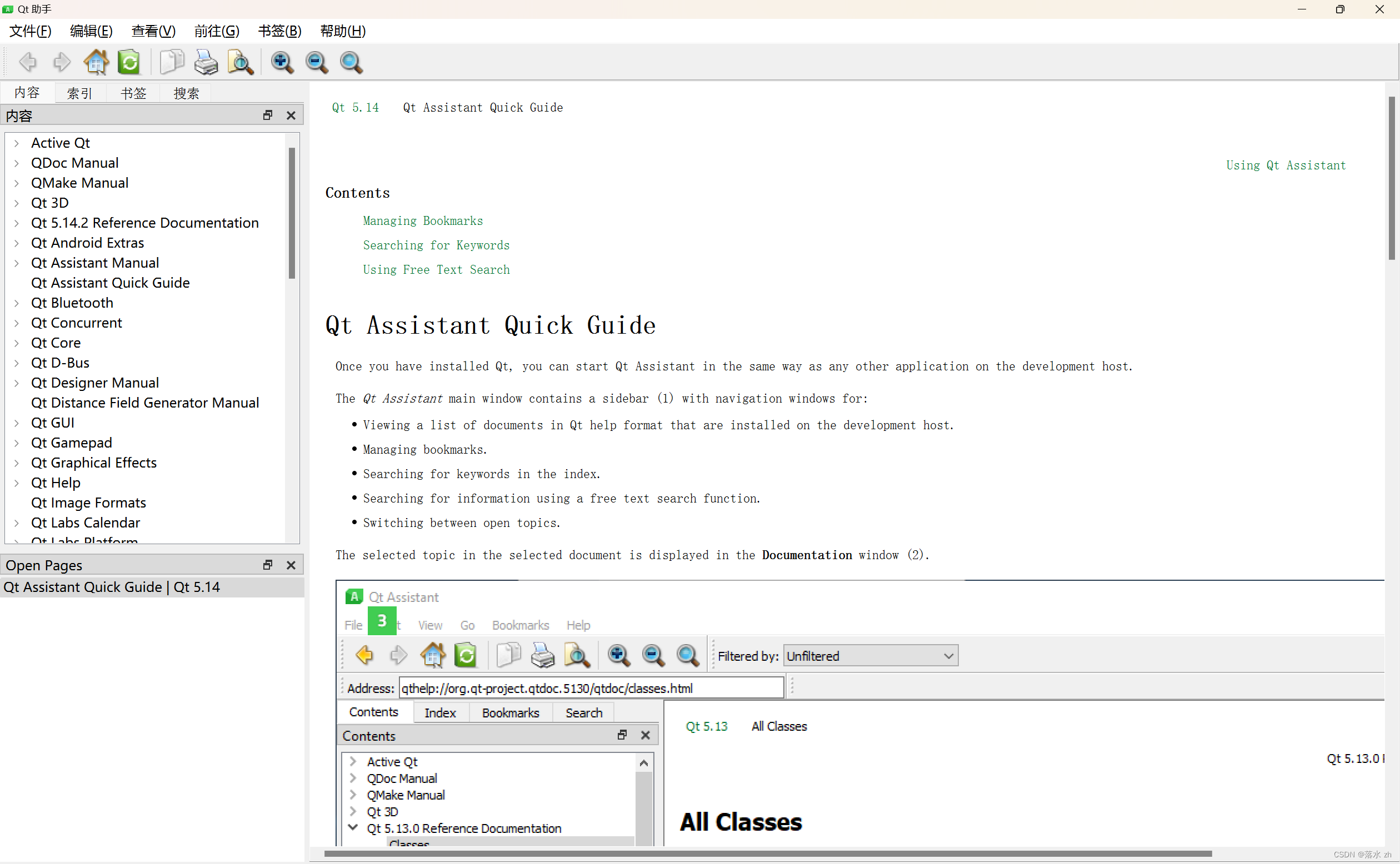Screen dimensions: 1400x864
Task: Open the Using Qt Assistant link
Action: pyautogui.click(x=1286, y=165)
